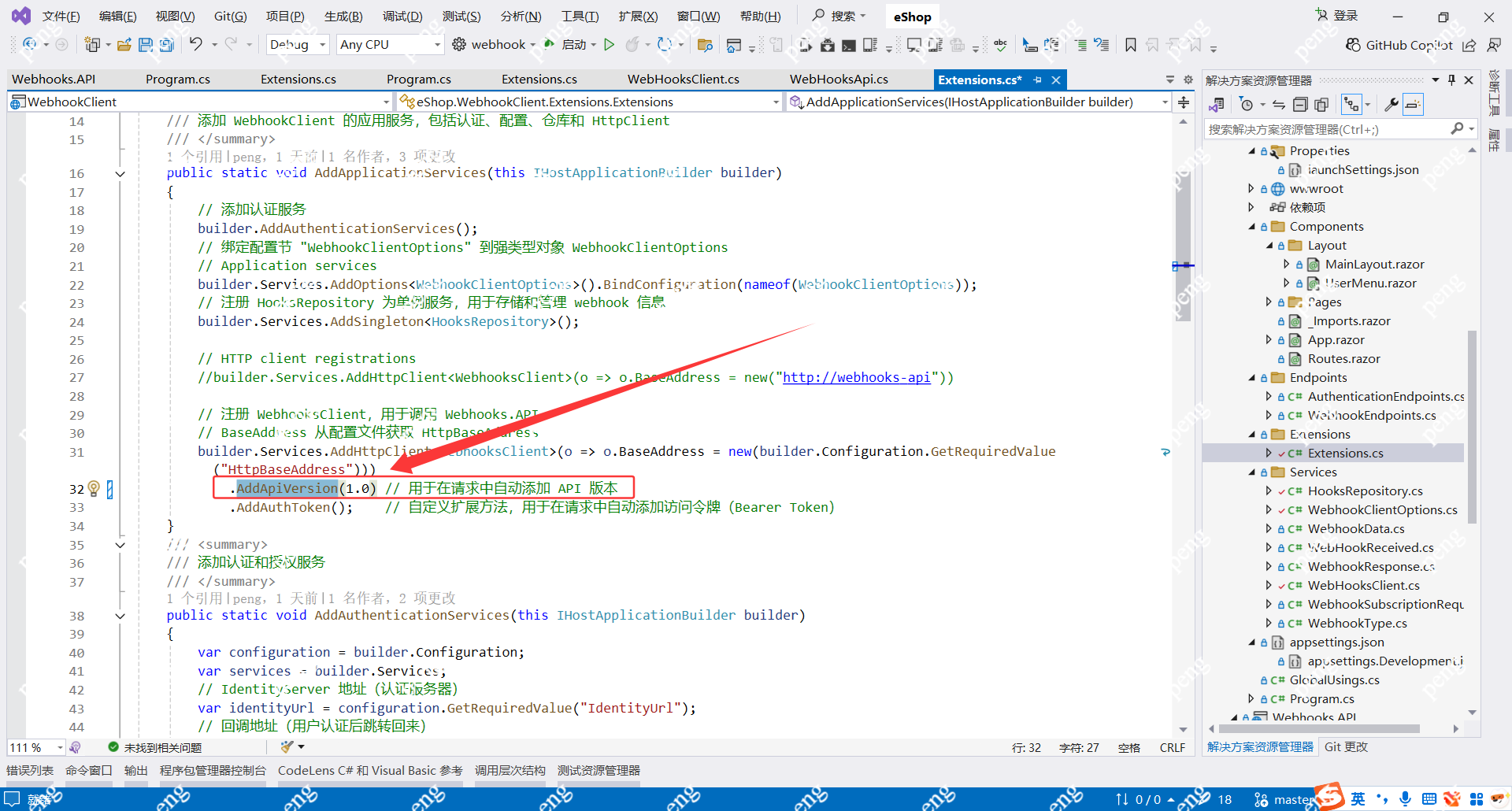Collapse the Services folder in Solution Explorer
The height and width of the screenshot is (811, 1512).
tap(1252, 472)
